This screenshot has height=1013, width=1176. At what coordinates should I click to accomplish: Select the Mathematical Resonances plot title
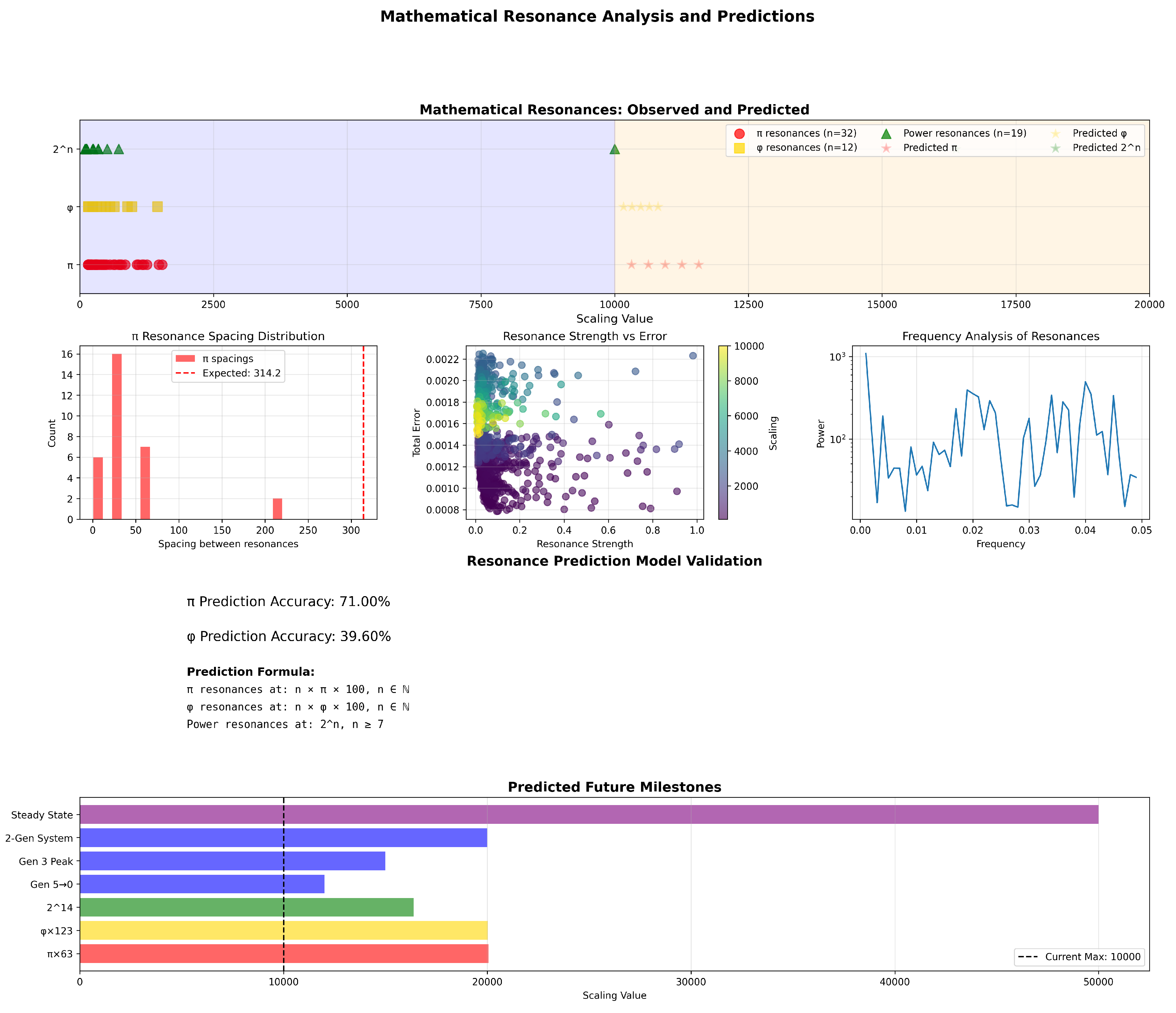click(x=616, y=110)
